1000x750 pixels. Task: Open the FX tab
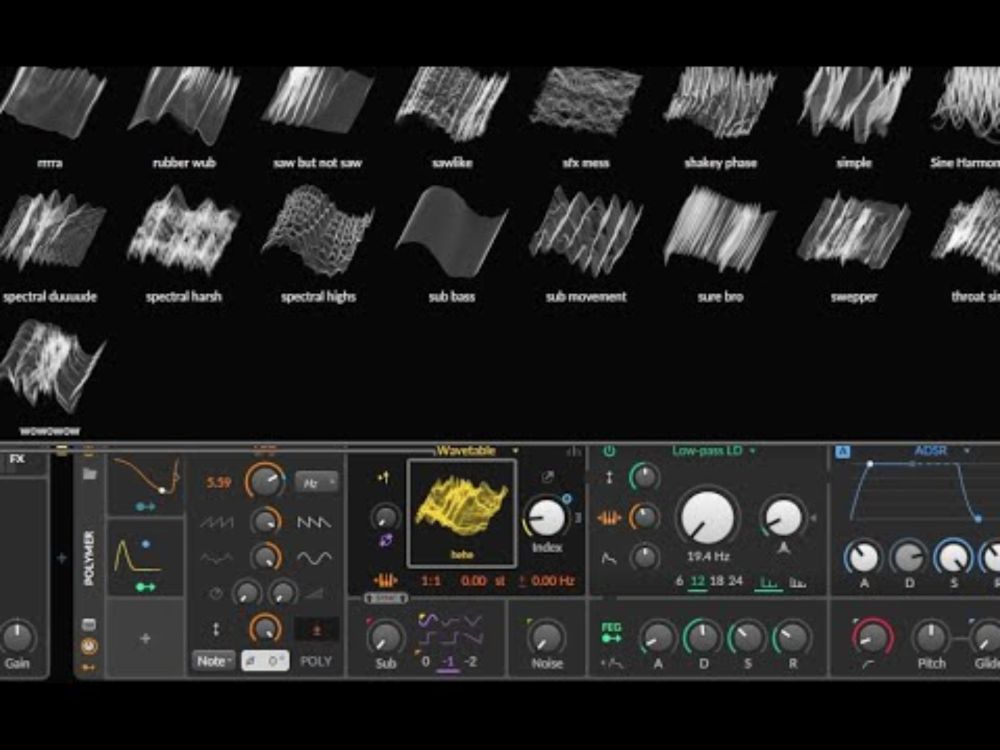(x=17, y=459)
